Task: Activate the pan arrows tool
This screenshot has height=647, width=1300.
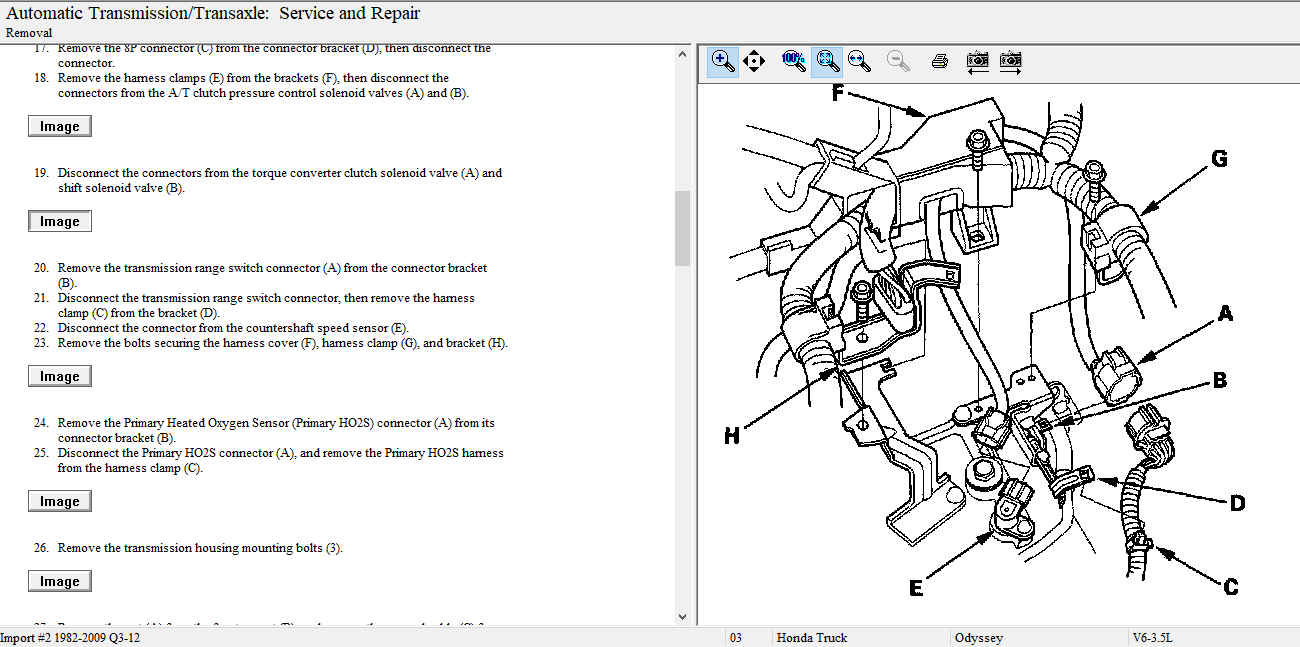Action: pyautogui.click(x=754, y=61)
